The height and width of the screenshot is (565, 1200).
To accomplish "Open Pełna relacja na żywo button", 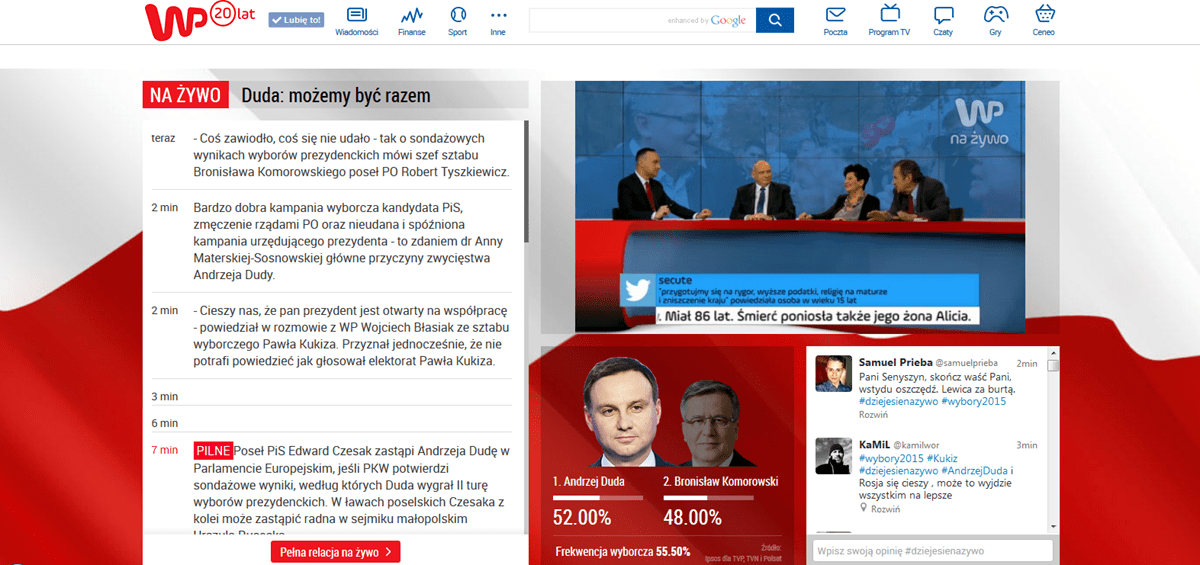I will [335, 551].
